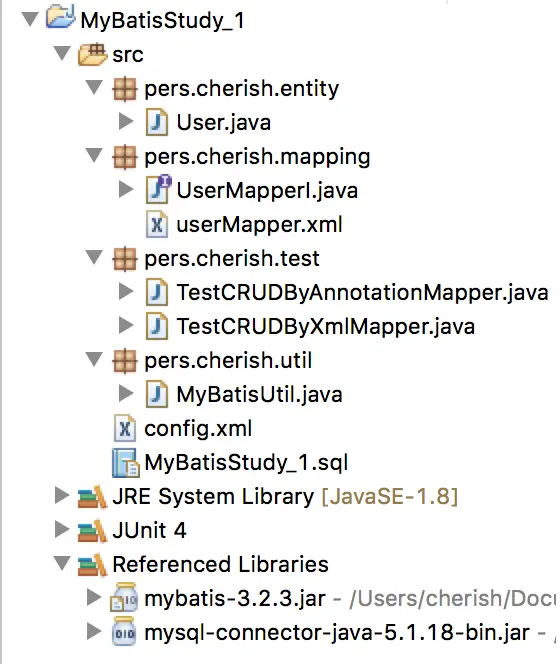The height and width of the screenshot is (664, 560).
Task: Select the pers.cherish.test package
Action: tap(232, 258)
